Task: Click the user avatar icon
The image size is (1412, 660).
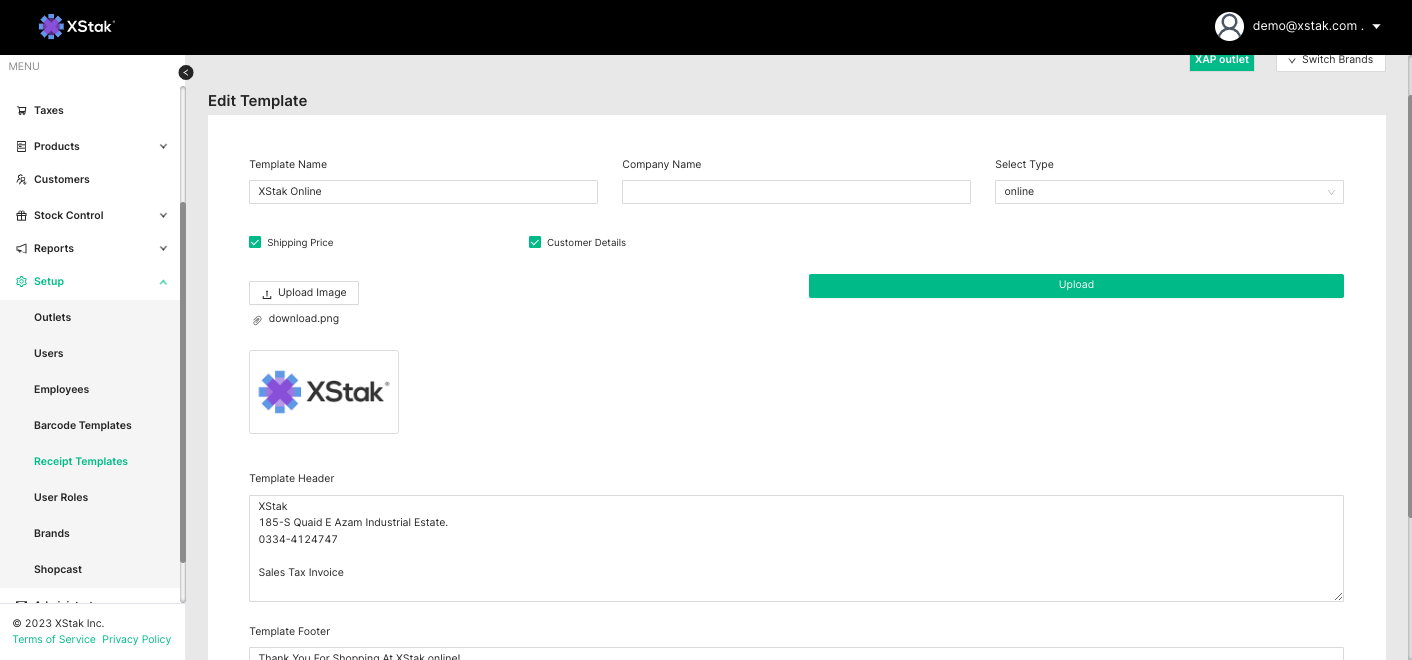Action: click(x=1228, y=26)
